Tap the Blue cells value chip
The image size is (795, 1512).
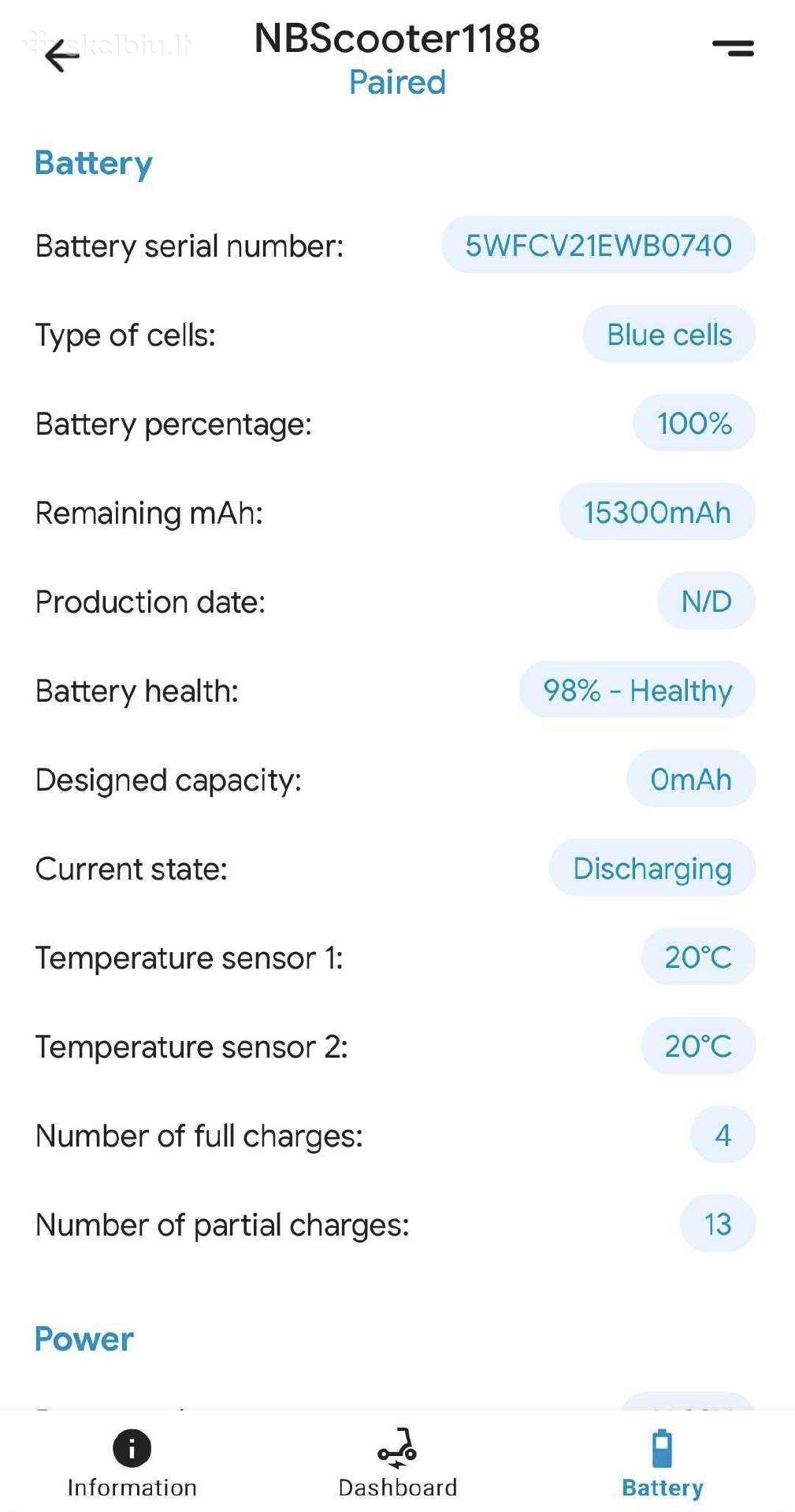tap(669, 334)
